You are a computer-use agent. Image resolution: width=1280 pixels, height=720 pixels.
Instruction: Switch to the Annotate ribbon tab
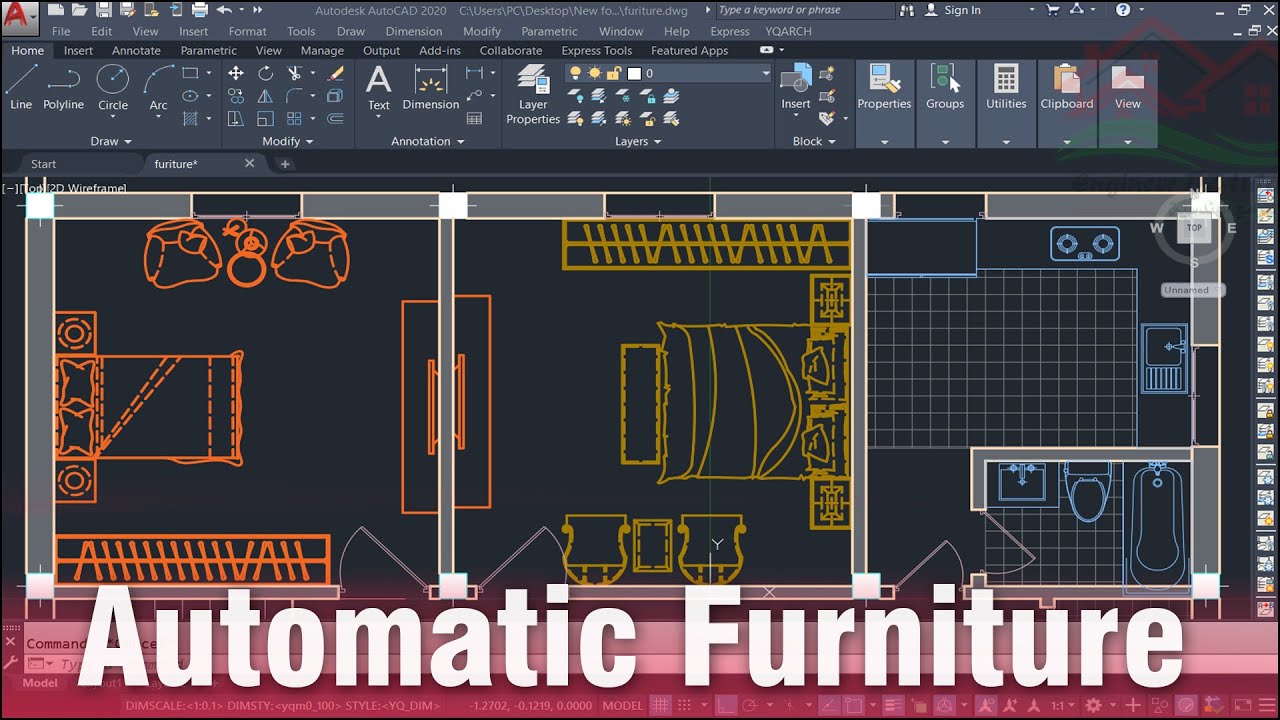click(x=136, y=50)
